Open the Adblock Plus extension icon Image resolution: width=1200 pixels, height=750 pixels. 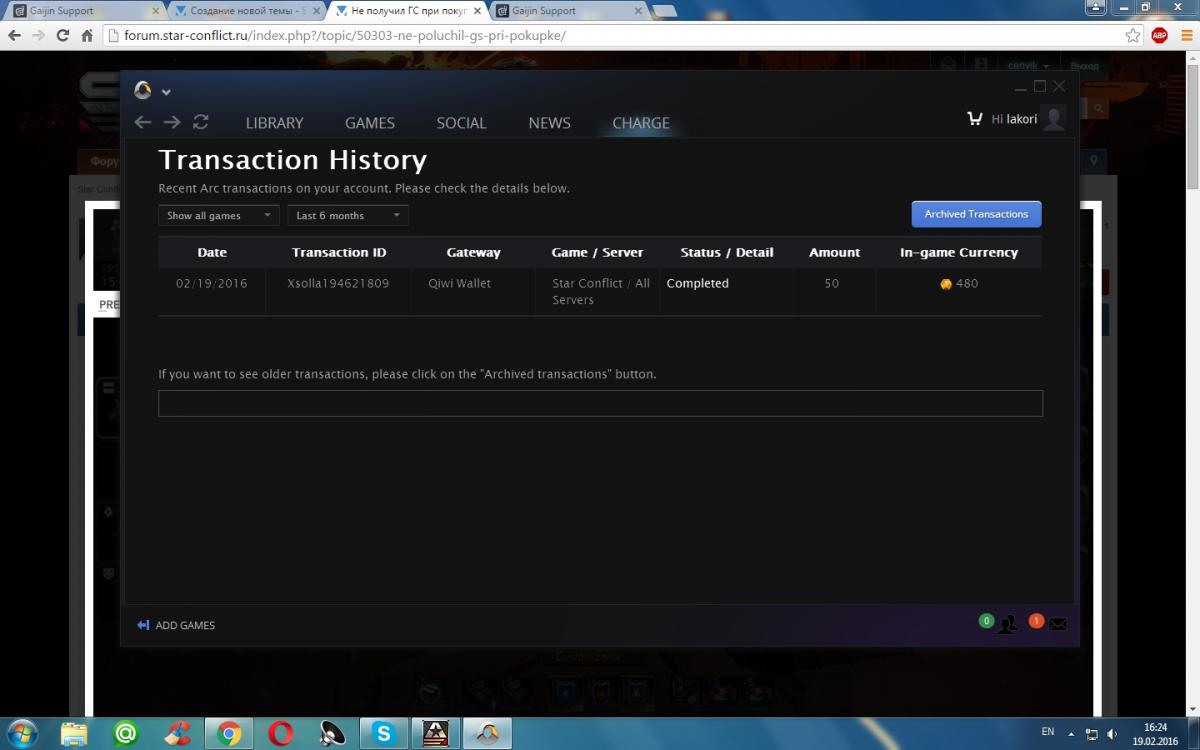click(x=1160, y=35)
